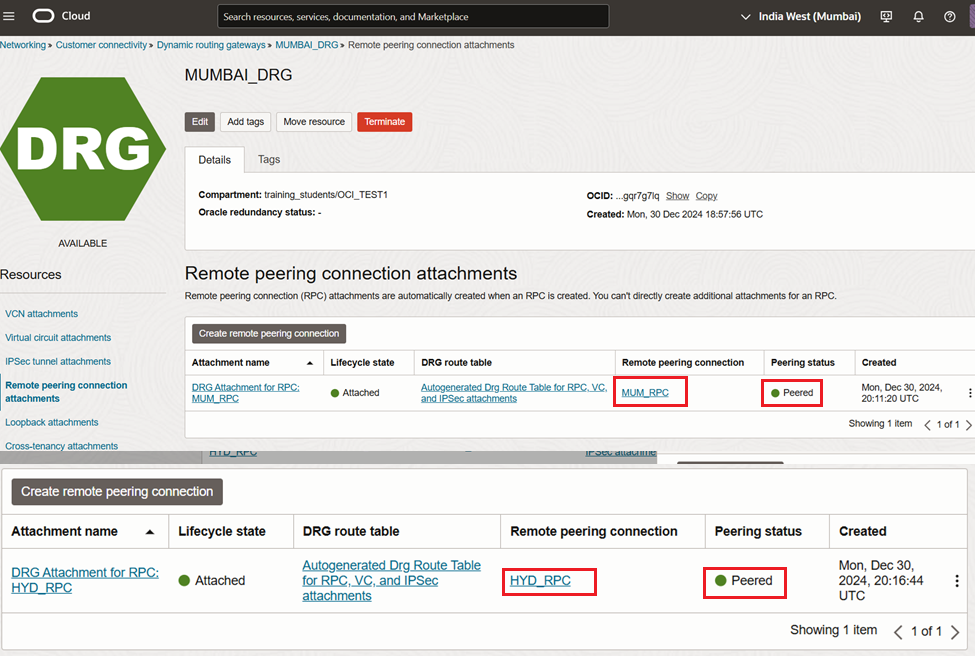Expand the India West (Mumbai) region selector
The width and height of the screenshot is (975, 658).
click(801, 17)
